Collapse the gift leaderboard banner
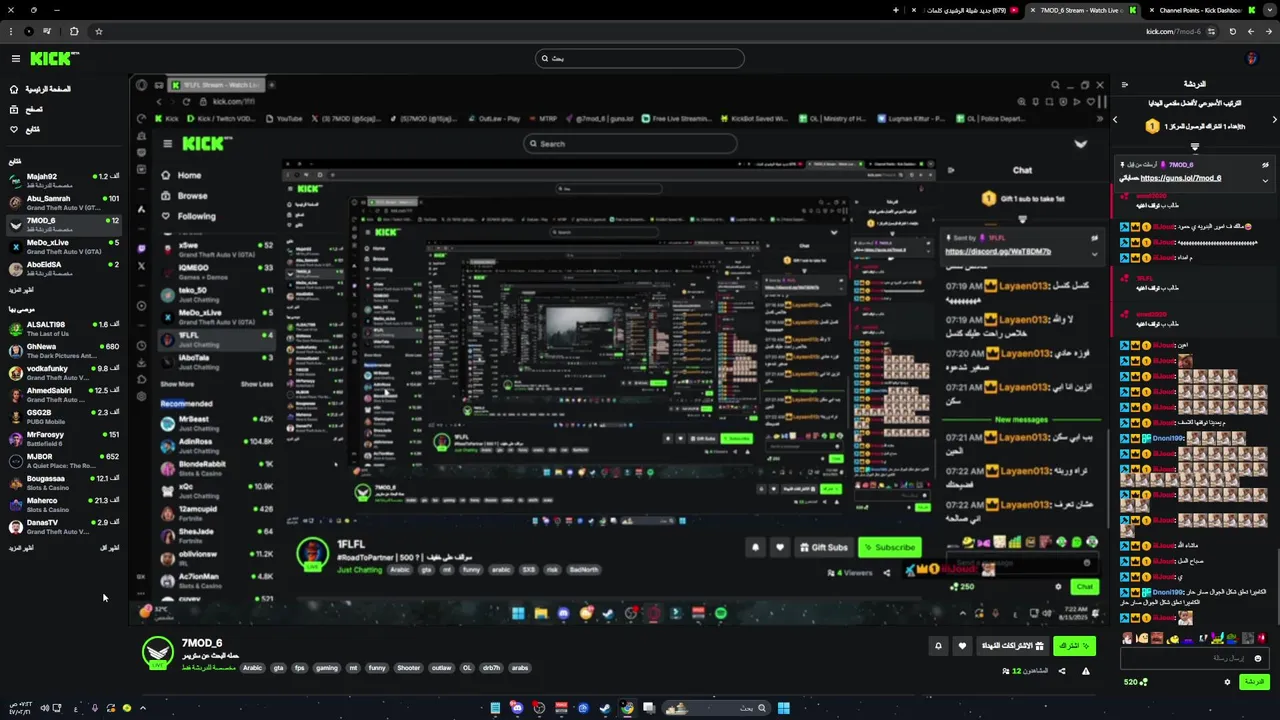The image size is (1280, 720). pos(1194,146)
